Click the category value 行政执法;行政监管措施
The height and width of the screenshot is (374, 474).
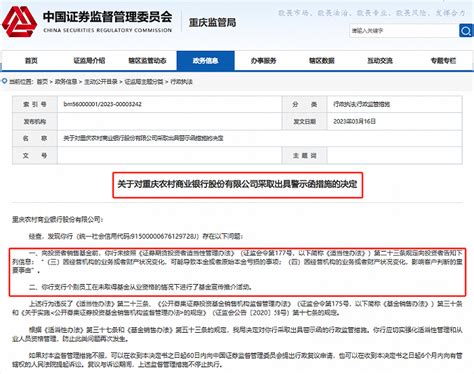pos(361,104)
